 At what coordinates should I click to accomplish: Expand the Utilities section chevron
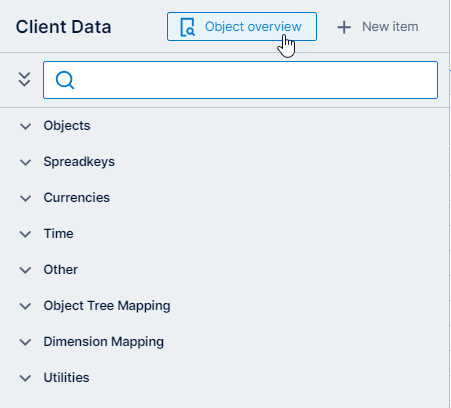[25, 378]
